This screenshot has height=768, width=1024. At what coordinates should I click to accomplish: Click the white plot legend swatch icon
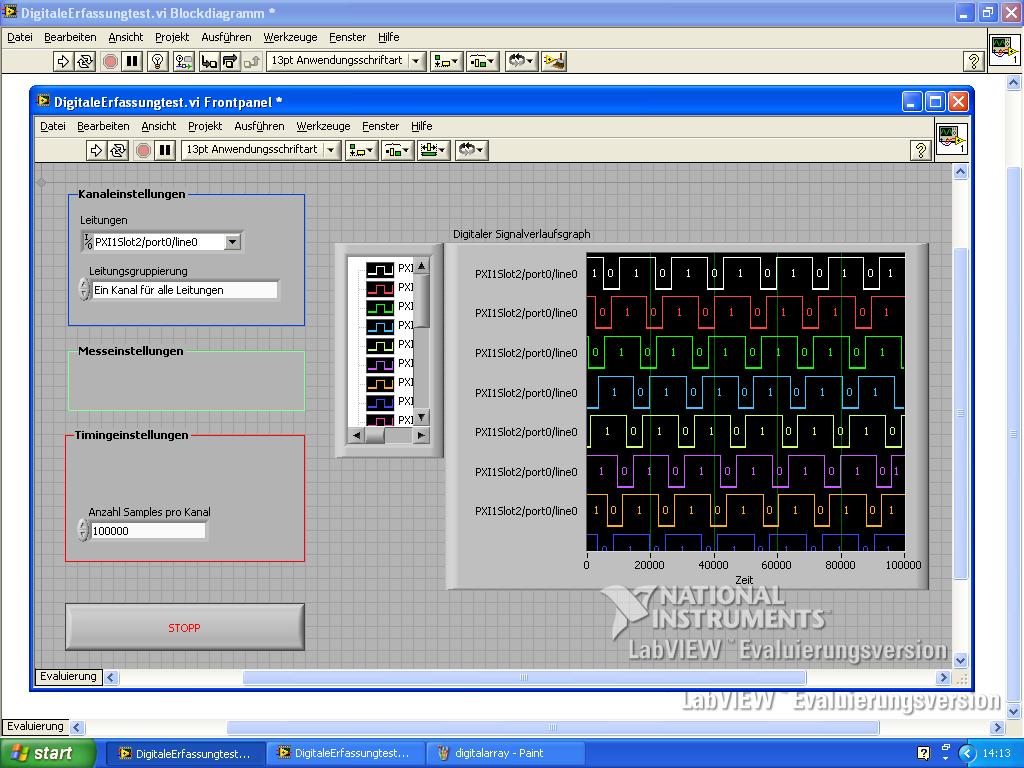tap(380, 269)
